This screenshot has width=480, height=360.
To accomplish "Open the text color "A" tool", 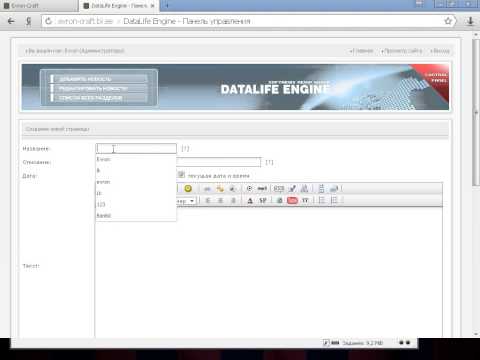I will pyautogui.click(x=250, y=200).
